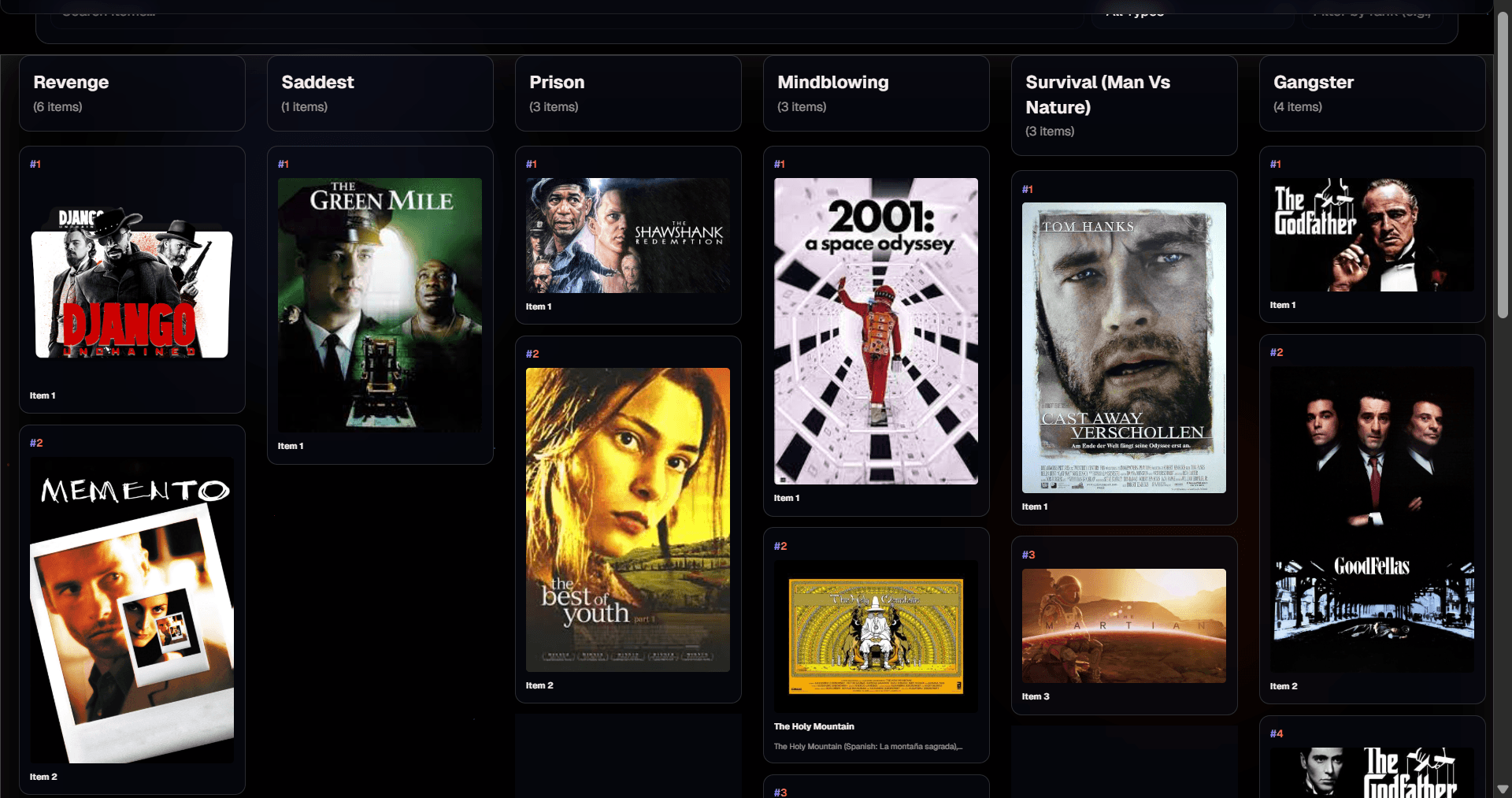Click "Item 2" label under Best of Youth
The image size is (1512, 798).
539,685
